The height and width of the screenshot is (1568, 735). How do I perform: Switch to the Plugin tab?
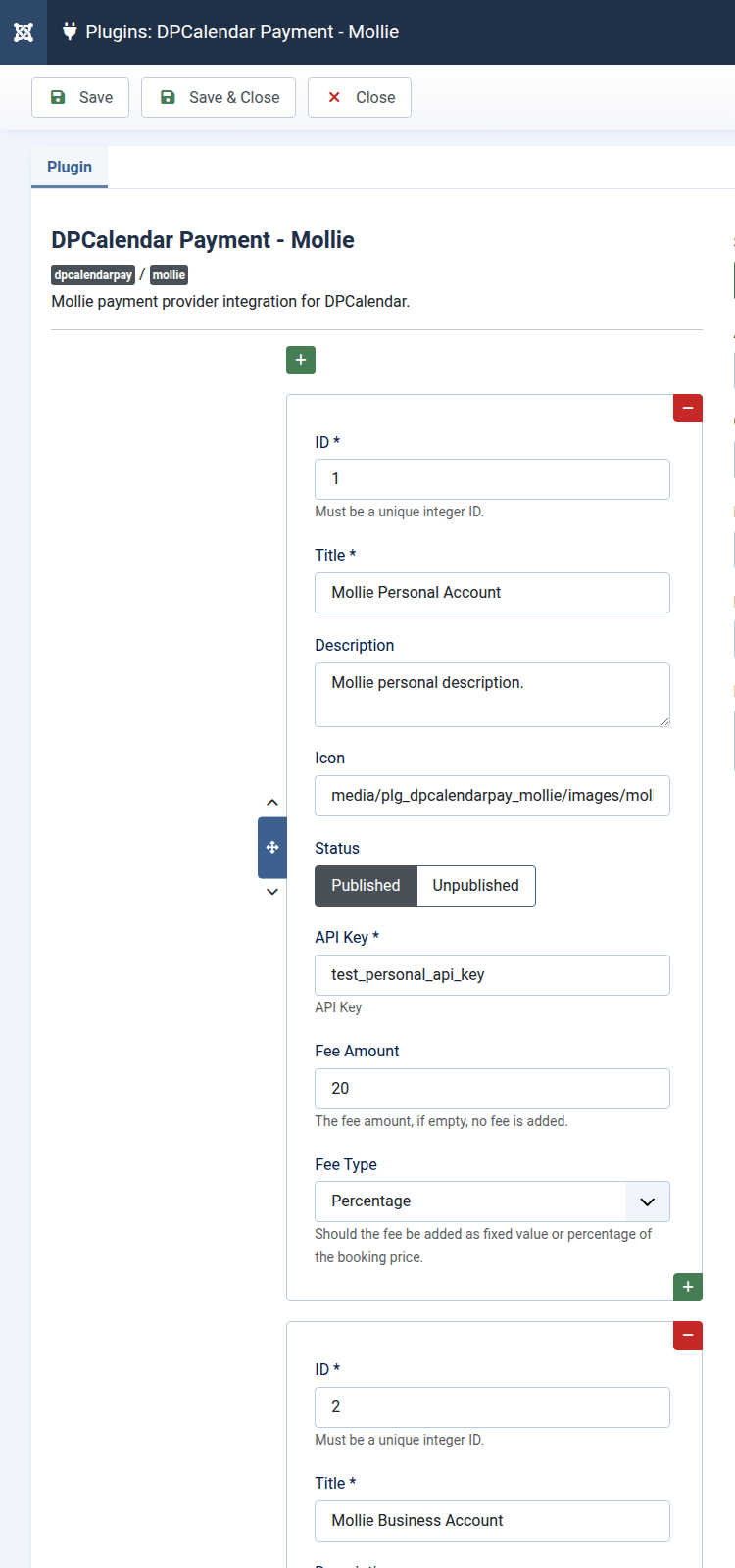pyautogui.click(x=70, y=168)
